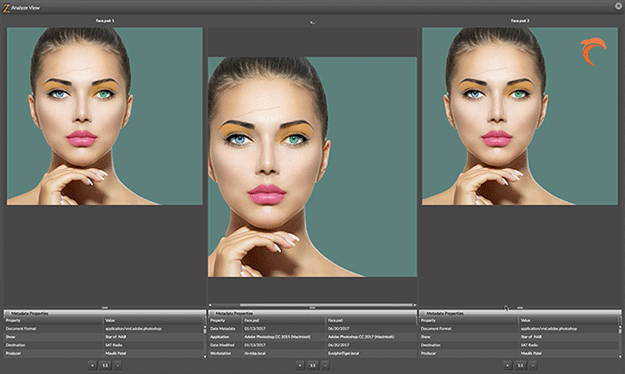Screen dimensions: 625x374
Task: Click scroll-down arrow of right metadata table
Action: (620, 356)
